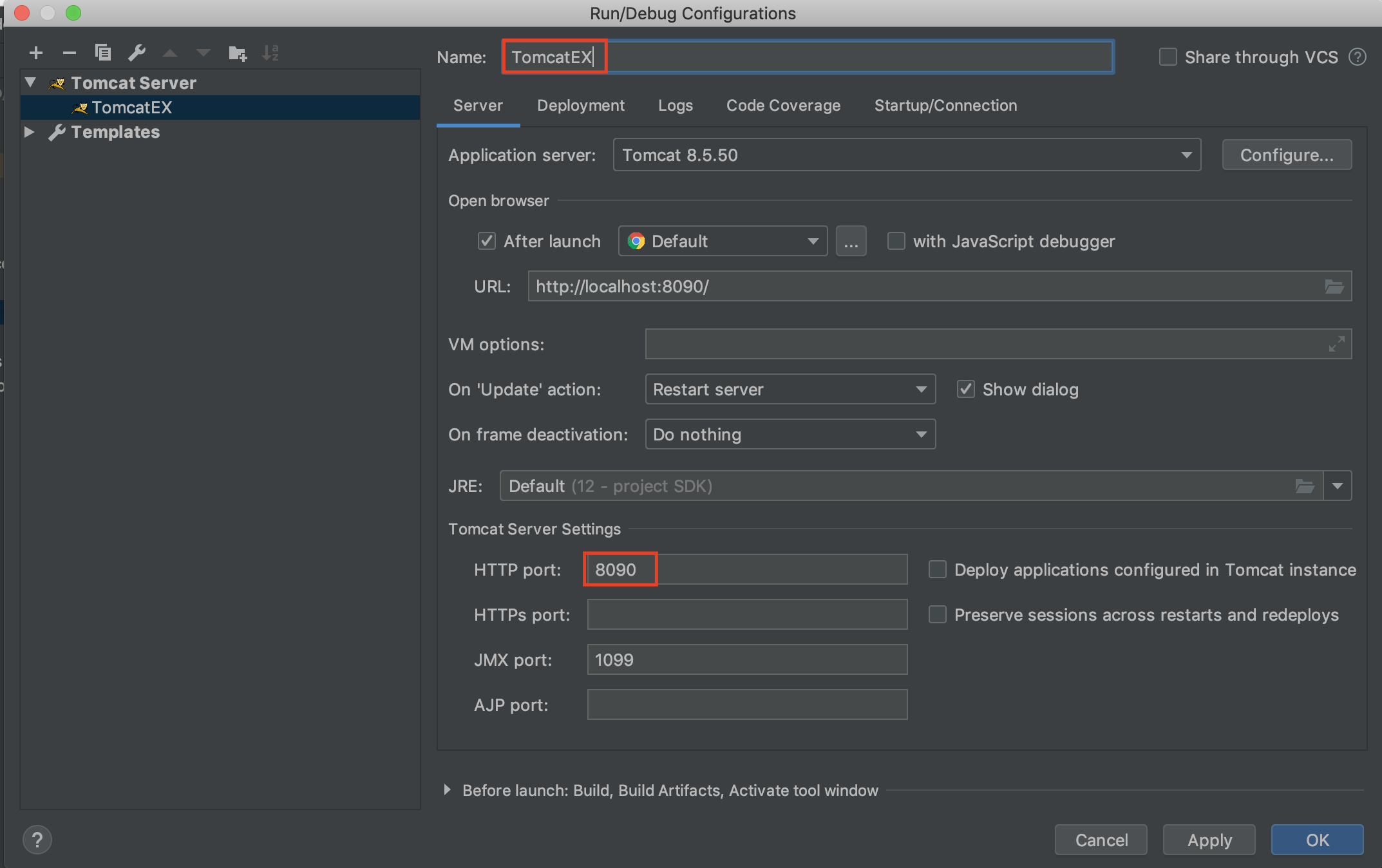Click in the HTTP port field

tap(747, 570)
